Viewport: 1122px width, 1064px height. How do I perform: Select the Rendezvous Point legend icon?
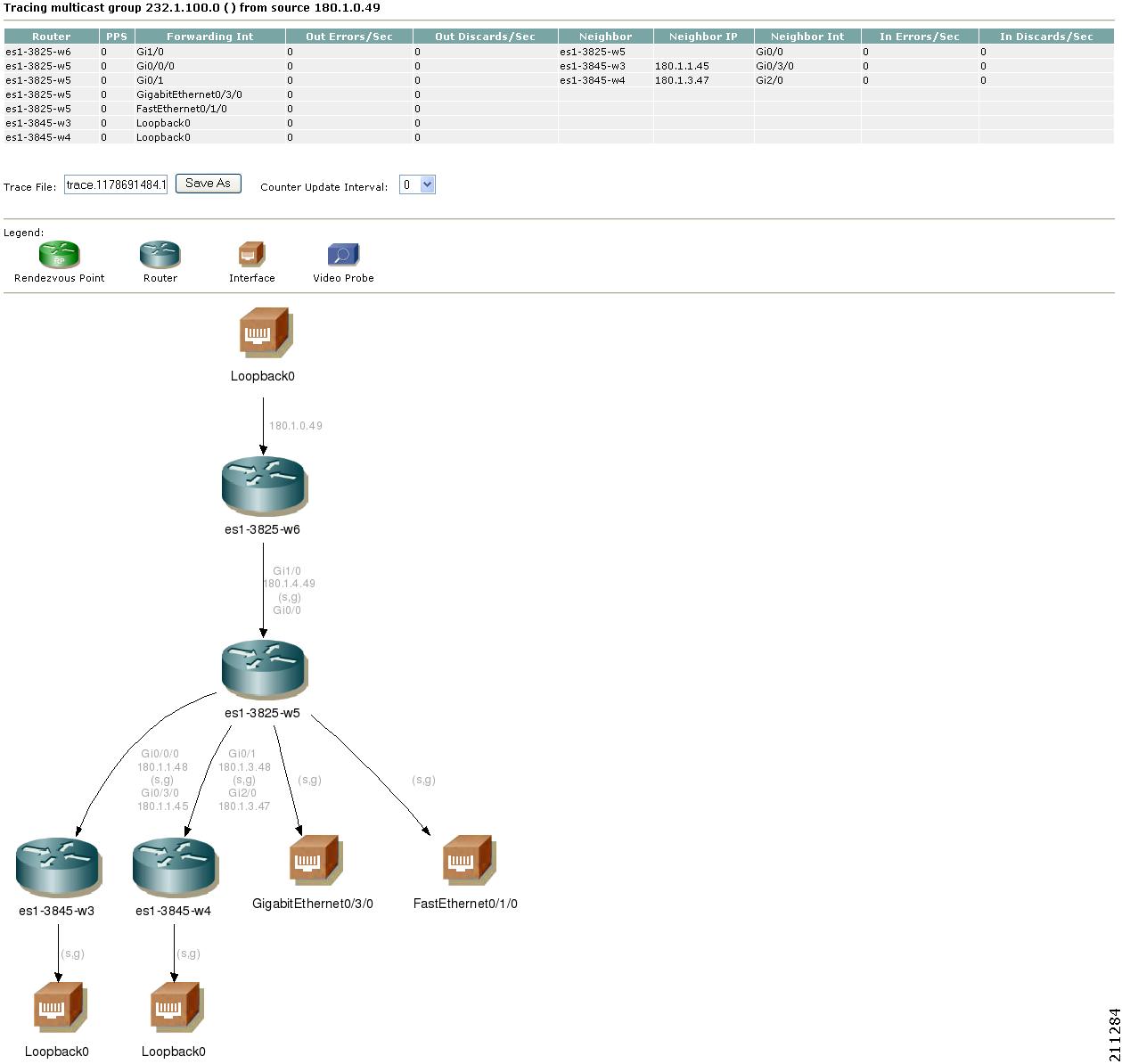[58, 254]
